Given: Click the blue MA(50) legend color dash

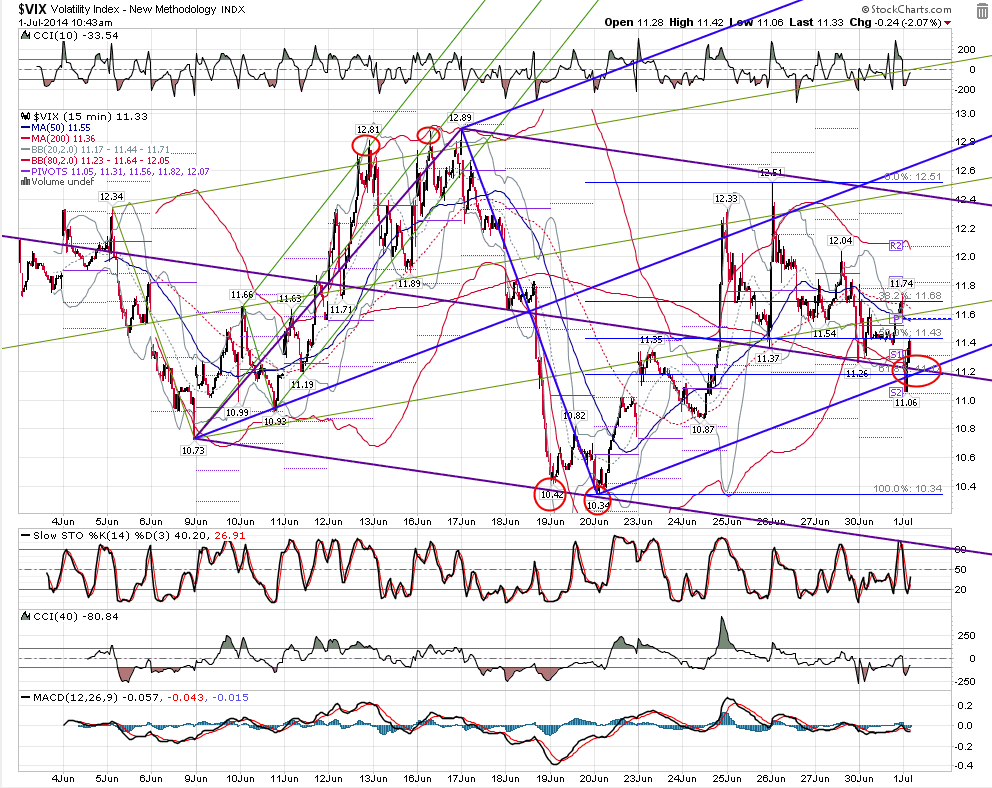Looking at the screenshot, I should (23, 128).
